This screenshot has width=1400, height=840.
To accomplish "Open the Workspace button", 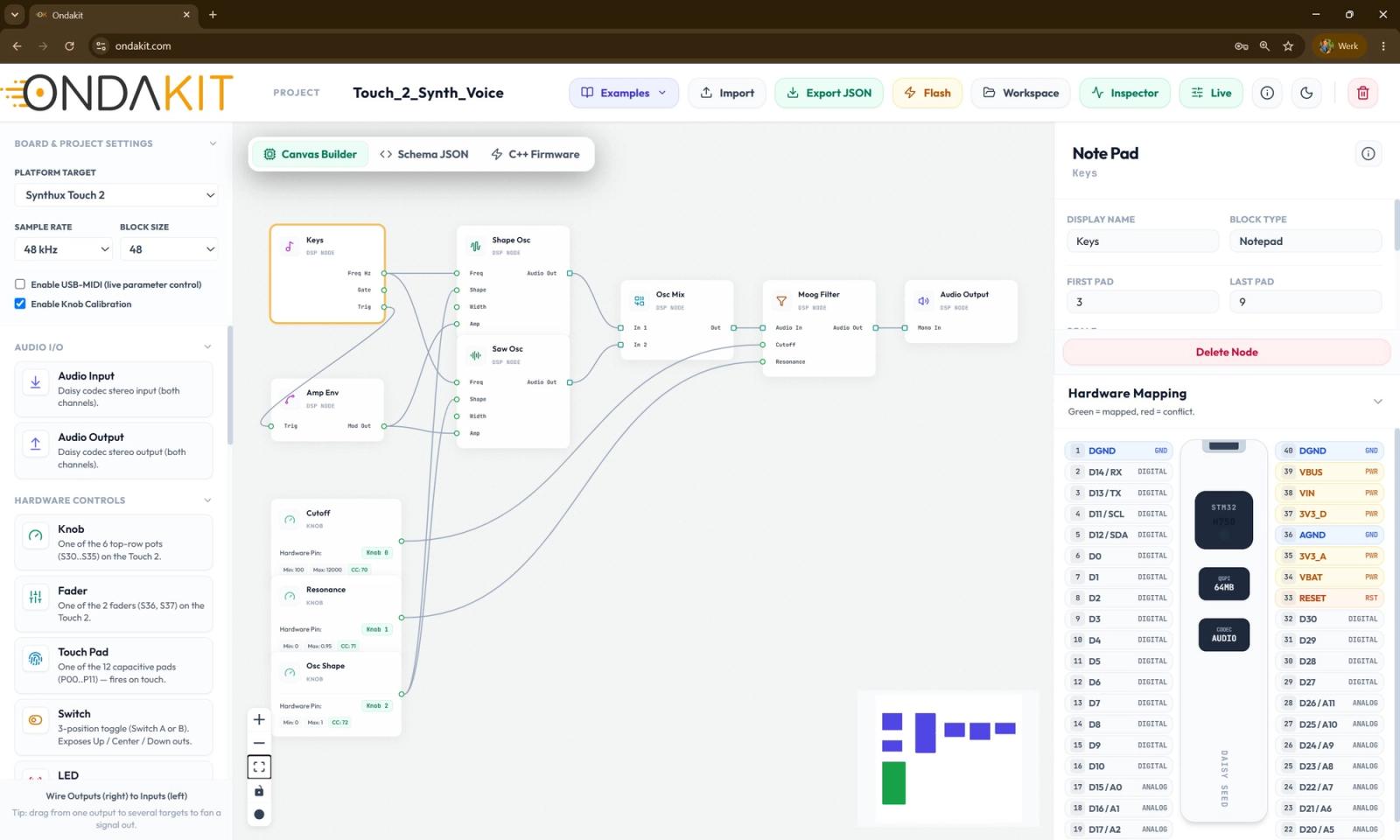I will coord(1020,93).
